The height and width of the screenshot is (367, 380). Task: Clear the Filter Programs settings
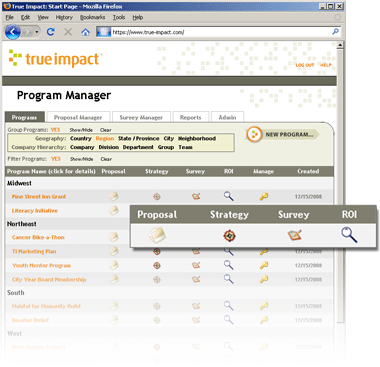[106, 159]
